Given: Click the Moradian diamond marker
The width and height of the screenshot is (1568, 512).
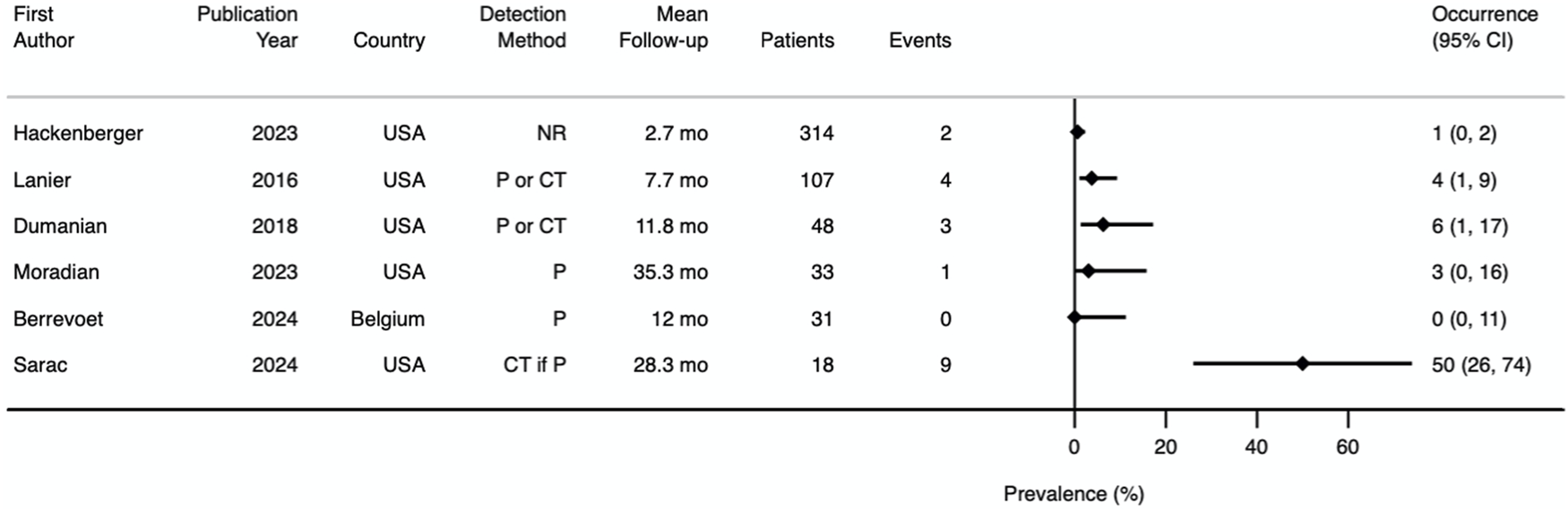Looking at the screenshot, I should pos(1088,271).
